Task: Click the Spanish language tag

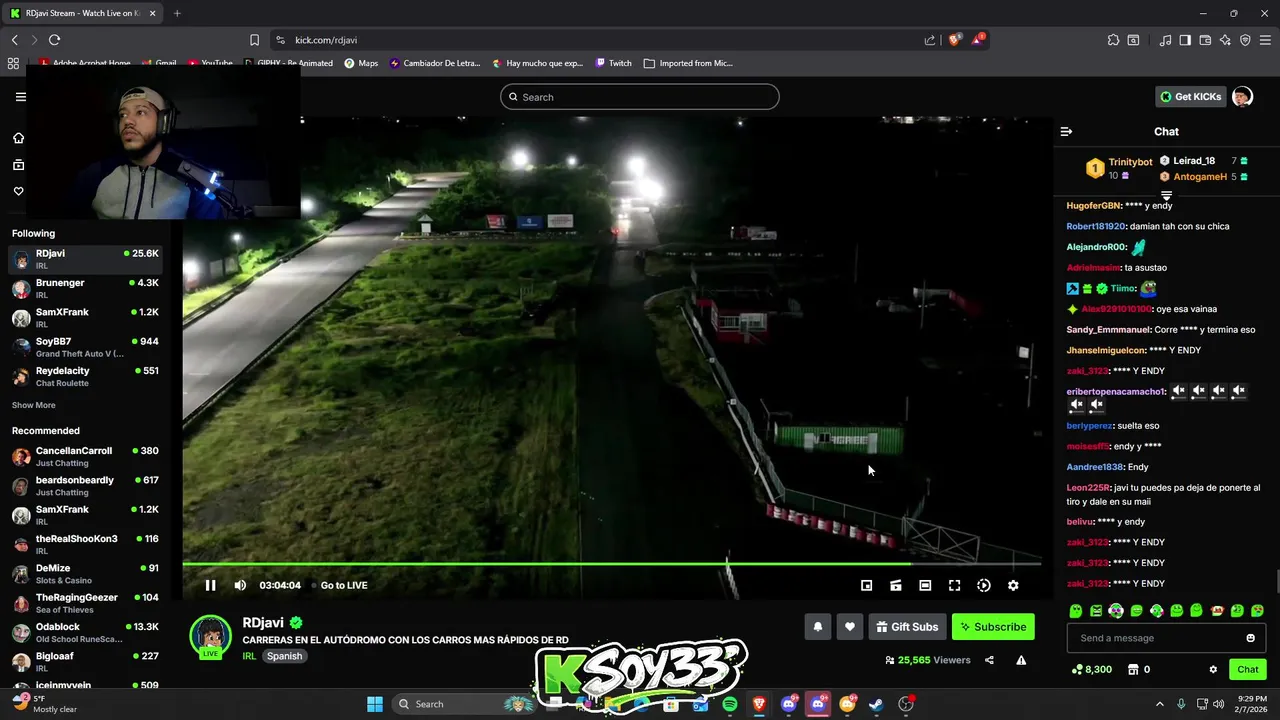Action: tap(284, 656)
